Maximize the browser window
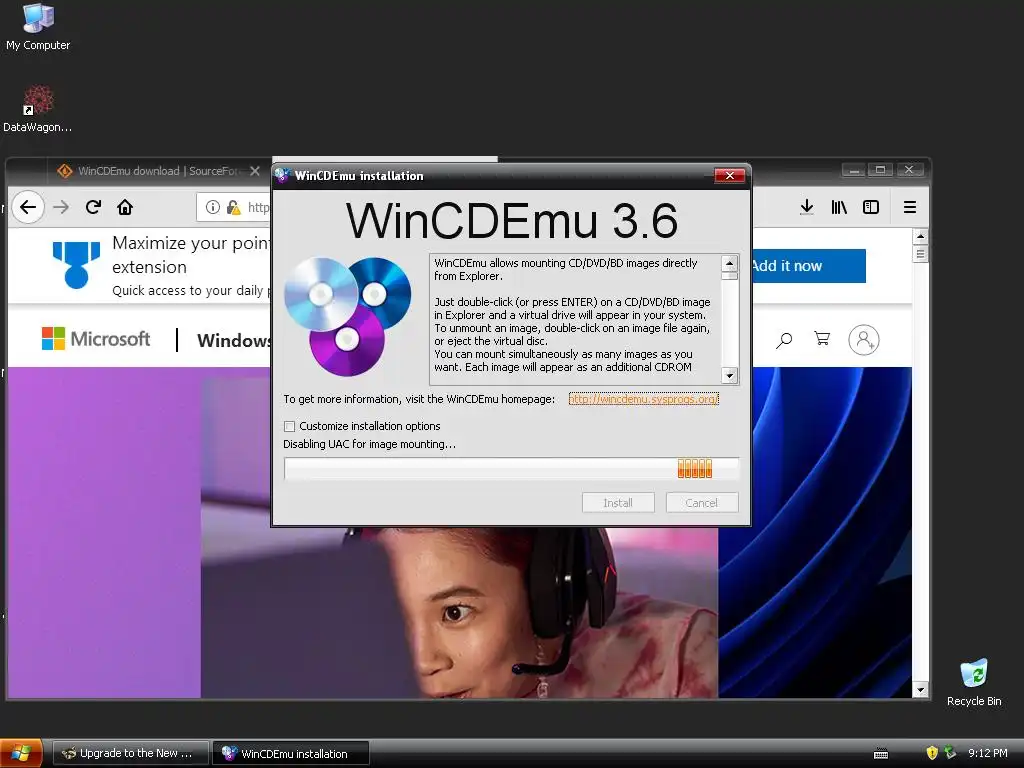1024x768 pixels. tap(880, 170)
